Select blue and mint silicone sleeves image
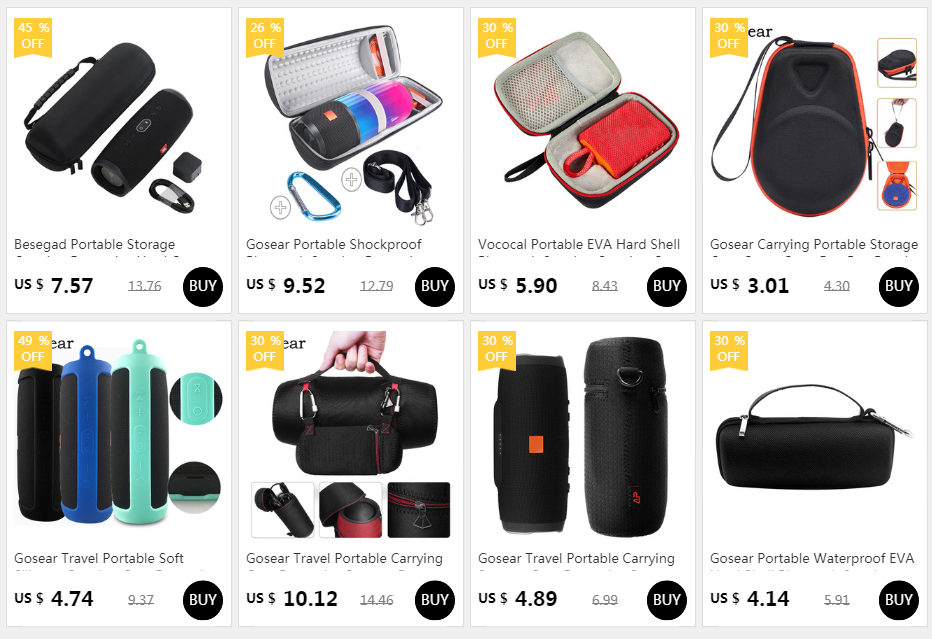The height and width of the screenshot is (639, 932). [x=119, y=434]
